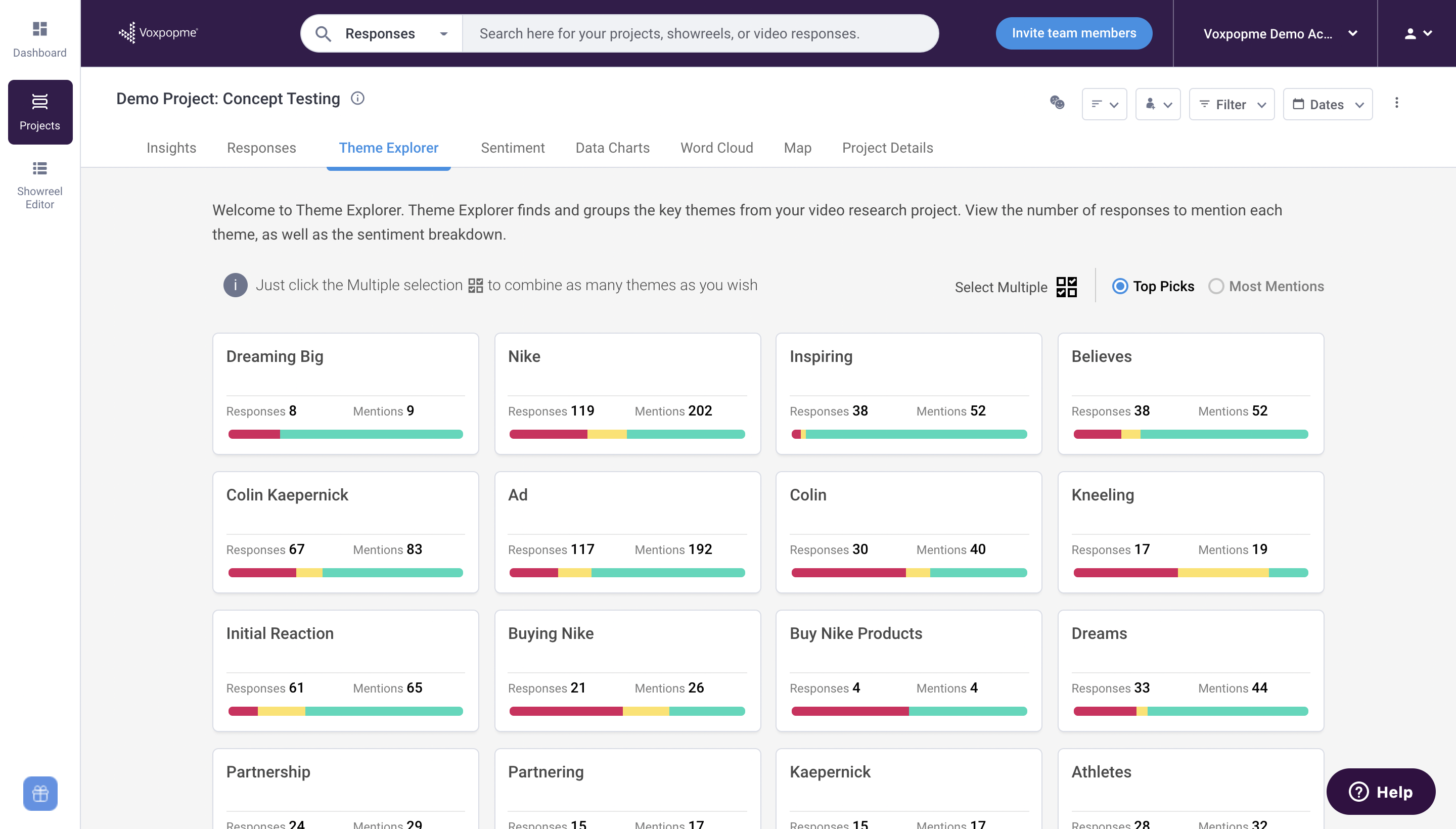1456x829 pixels.
Task: Go to Projects in the sidebar
Action: click(x=40, y=112)
